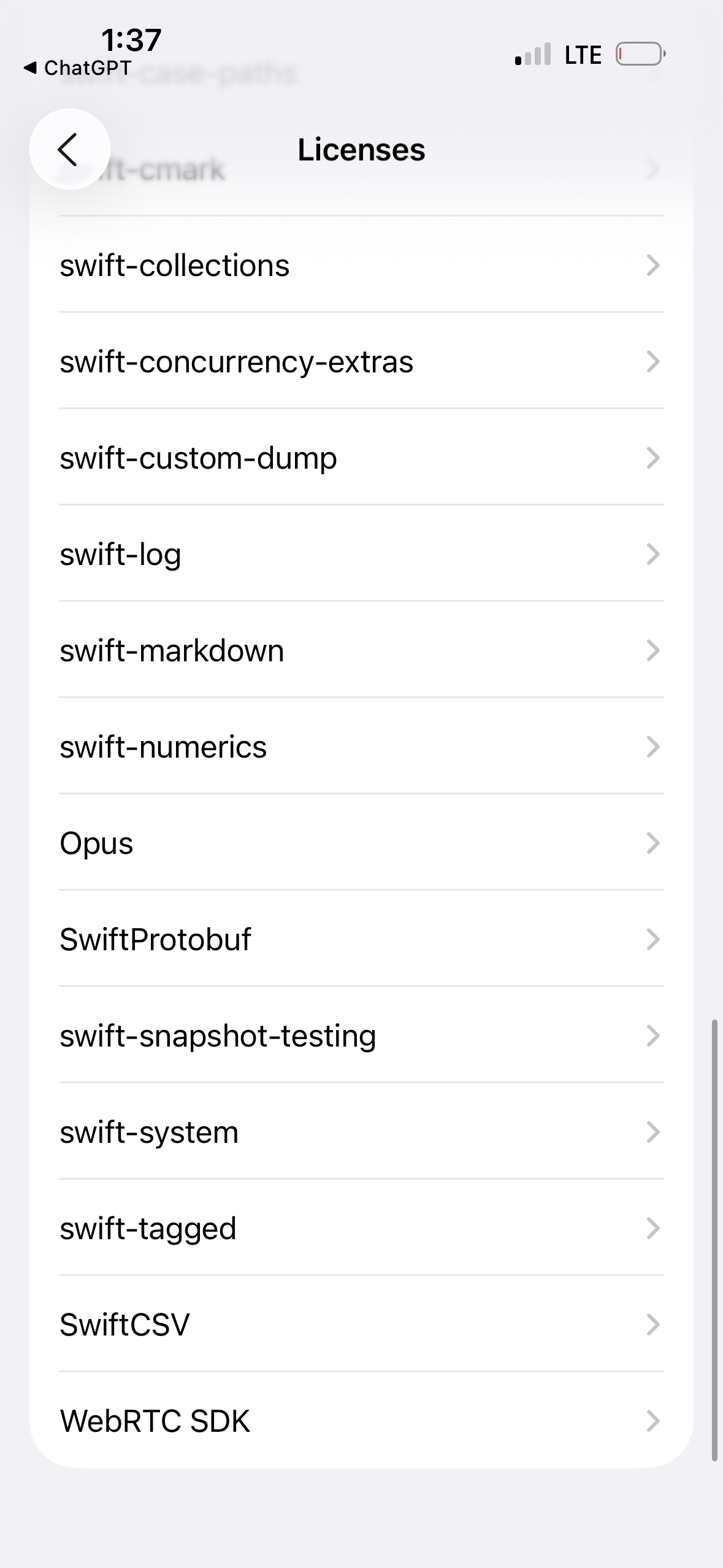Screen dimensions: 723x1568
Task: Return to ChatGPT via status bar link
Action: coord(78,67)
